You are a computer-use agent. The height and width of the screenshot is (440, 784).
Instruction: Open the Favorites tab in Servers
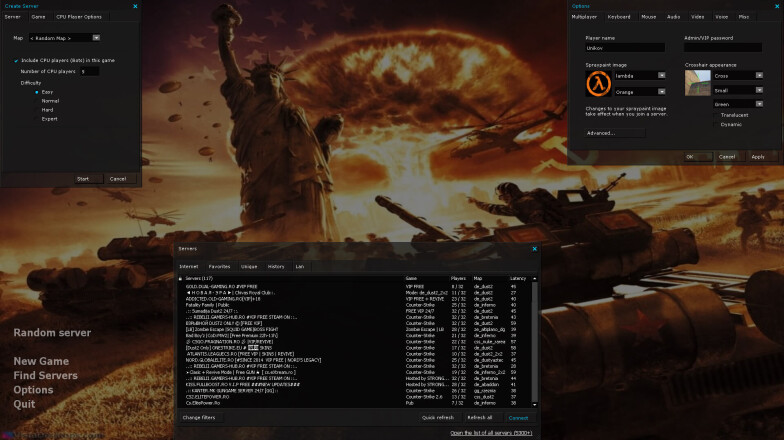[x=220, y=266]
